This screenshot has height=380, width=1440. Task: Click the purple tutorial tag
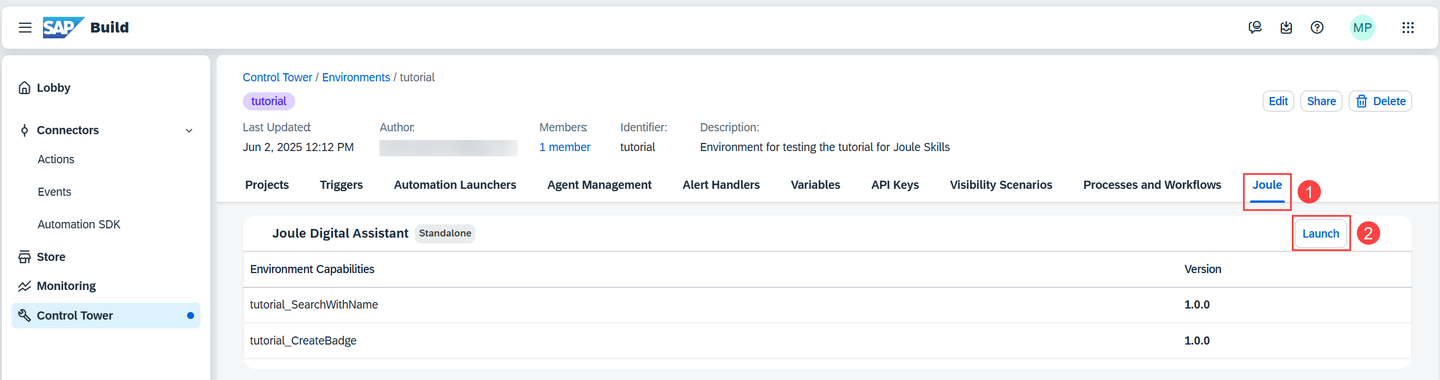click(269, 101)
